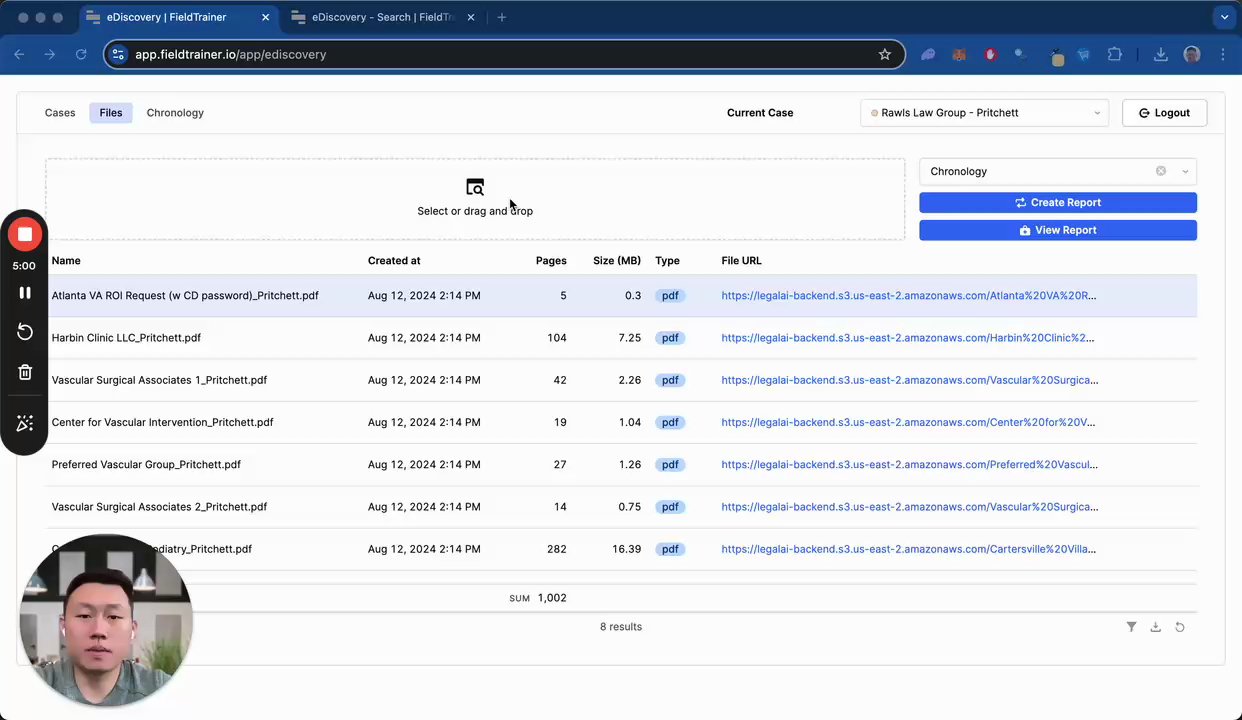1242x720 pixels.
Task: Open the Current Case dropdown selector
Action: [985, 113]
